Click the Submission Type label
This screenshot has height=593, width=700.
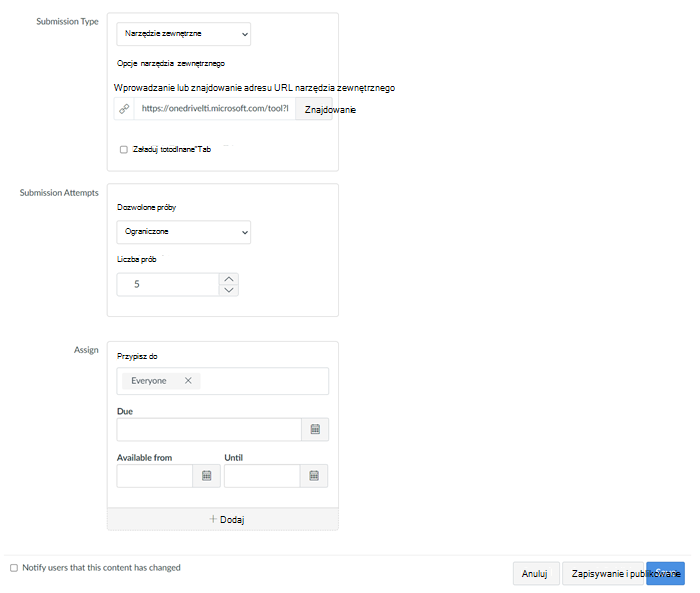(67, 21)
